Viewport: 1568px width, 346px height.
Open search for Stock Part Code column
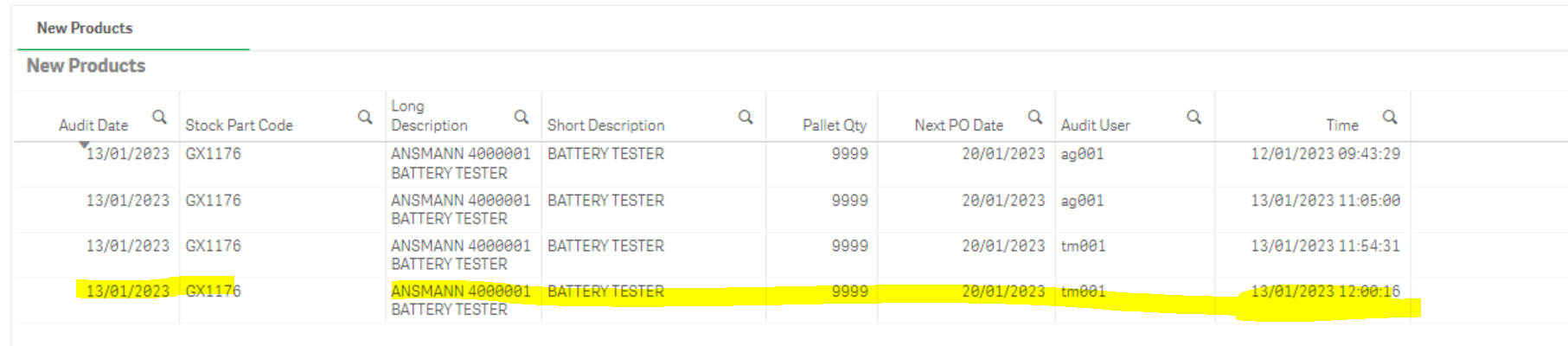click(x=365, y=117)
